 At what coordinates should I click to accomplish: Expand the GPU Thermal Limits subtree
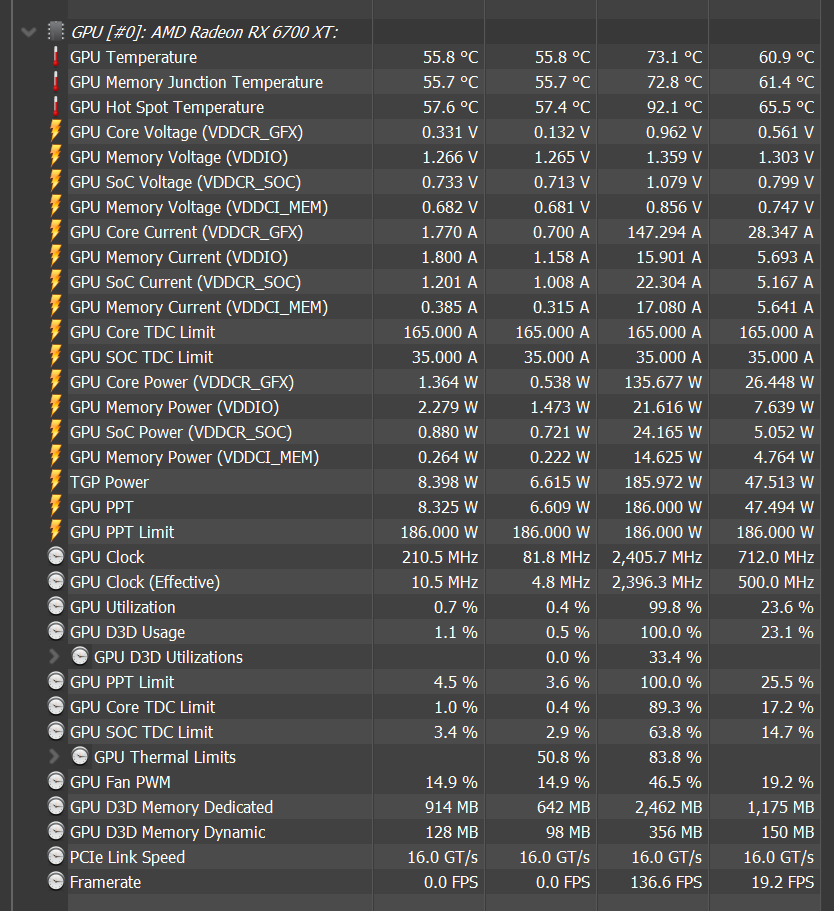(x=55, y=756)
